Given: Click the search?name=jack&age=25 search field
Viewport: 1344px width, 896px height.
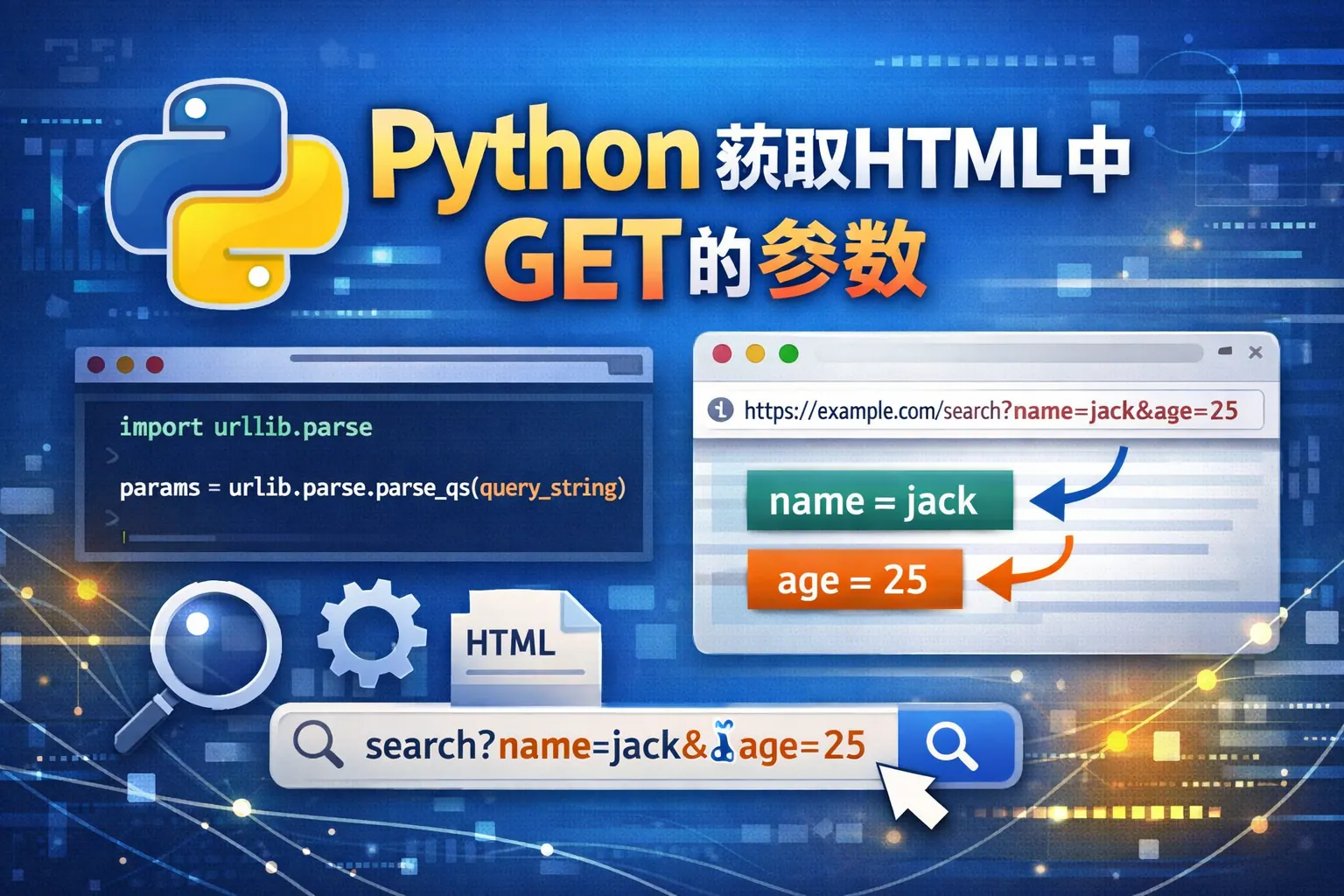Looking at the screenshot, I should tap(612, 746).
